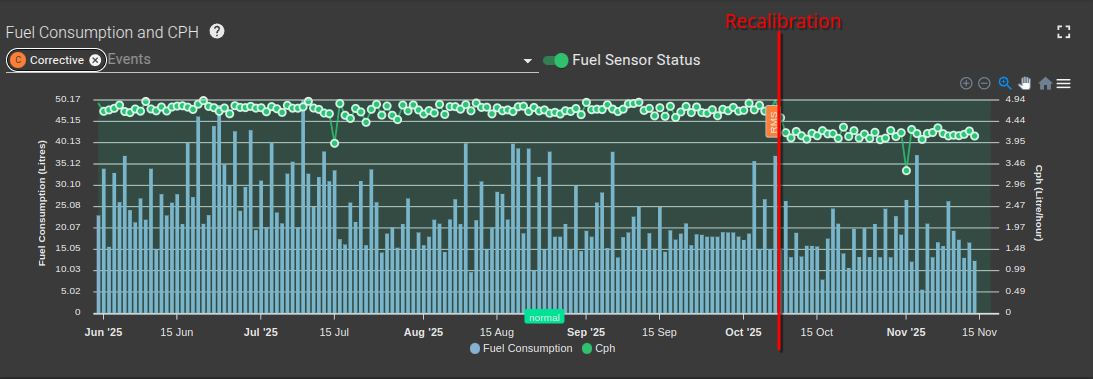Click the Nov '25 axis label

[x=906, y=332]
